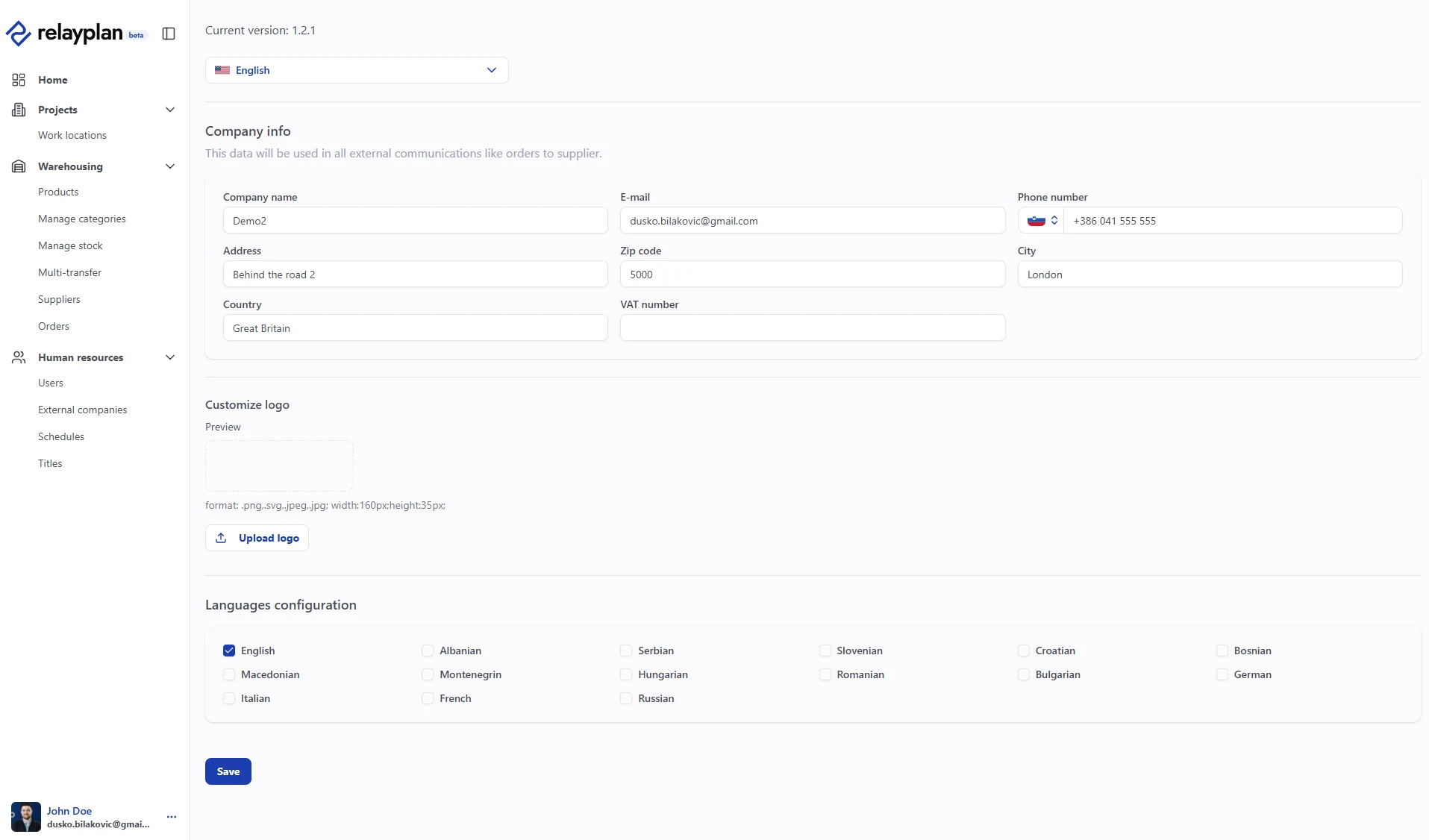
Task: Open the phone country flag selector
Action: click(x=1042, y=221)
